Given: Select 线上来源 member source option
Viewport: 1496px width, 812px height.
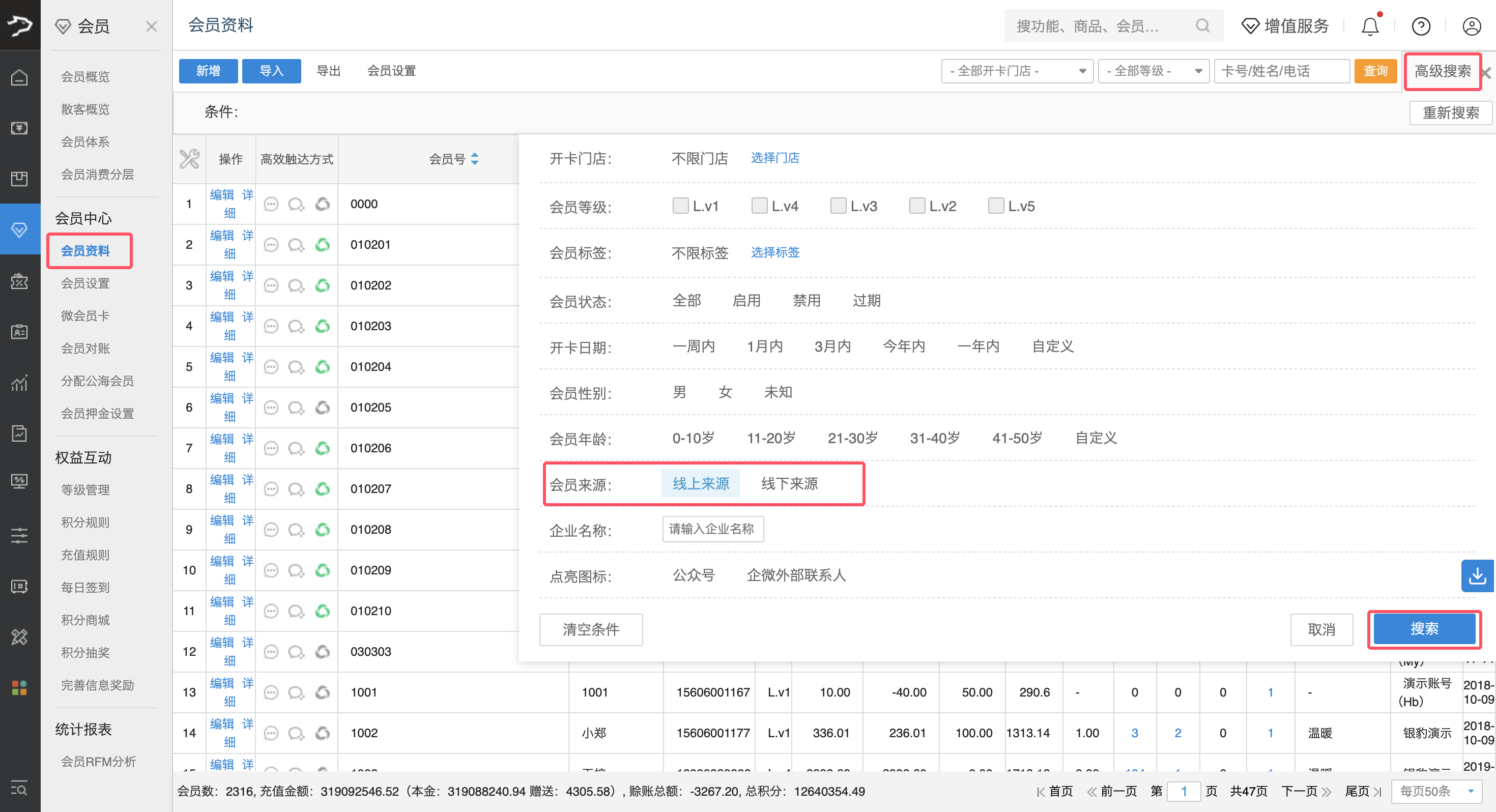Looking at the screenshot, I should (x=700, y=483).
